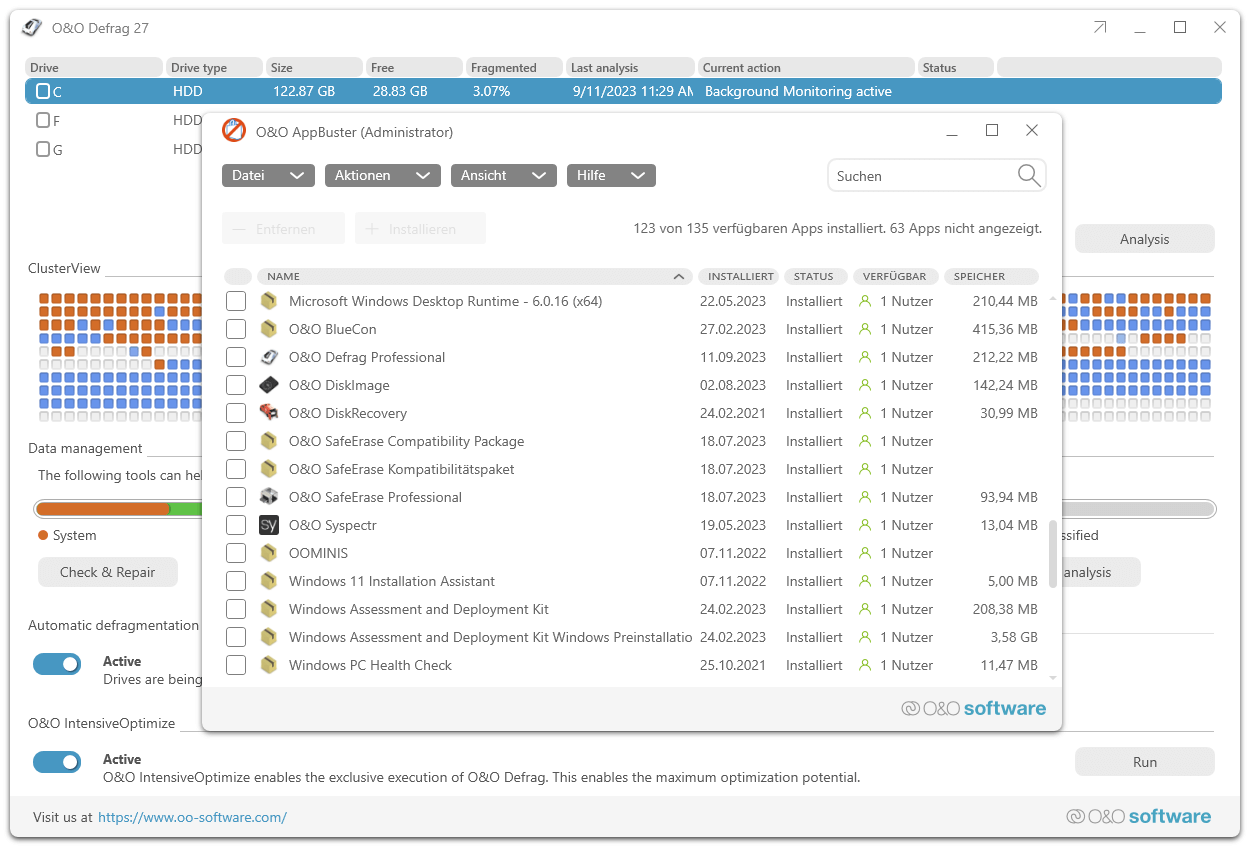Sort the app list by the NAME column
Viewport: 1250px width, 847px height.
[475, 276]
